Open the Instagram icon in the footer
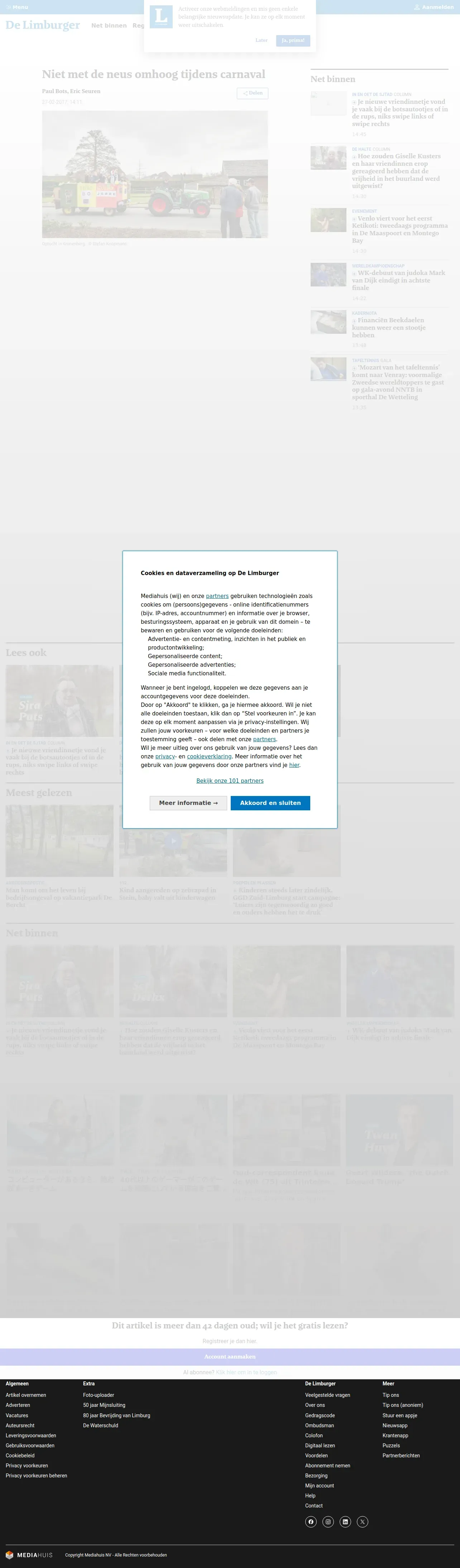Viewport: 460px width, 1568px height. (x=328, y=1522)
